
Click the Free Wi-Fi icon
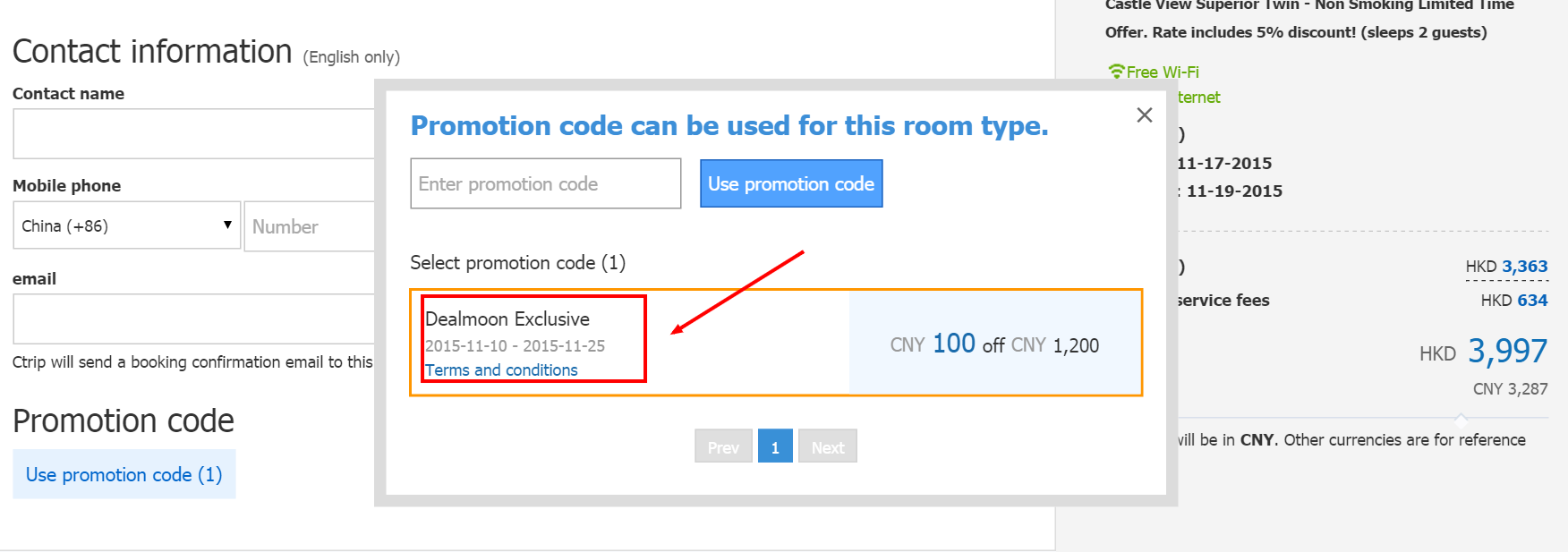(x=1115, y=72)
